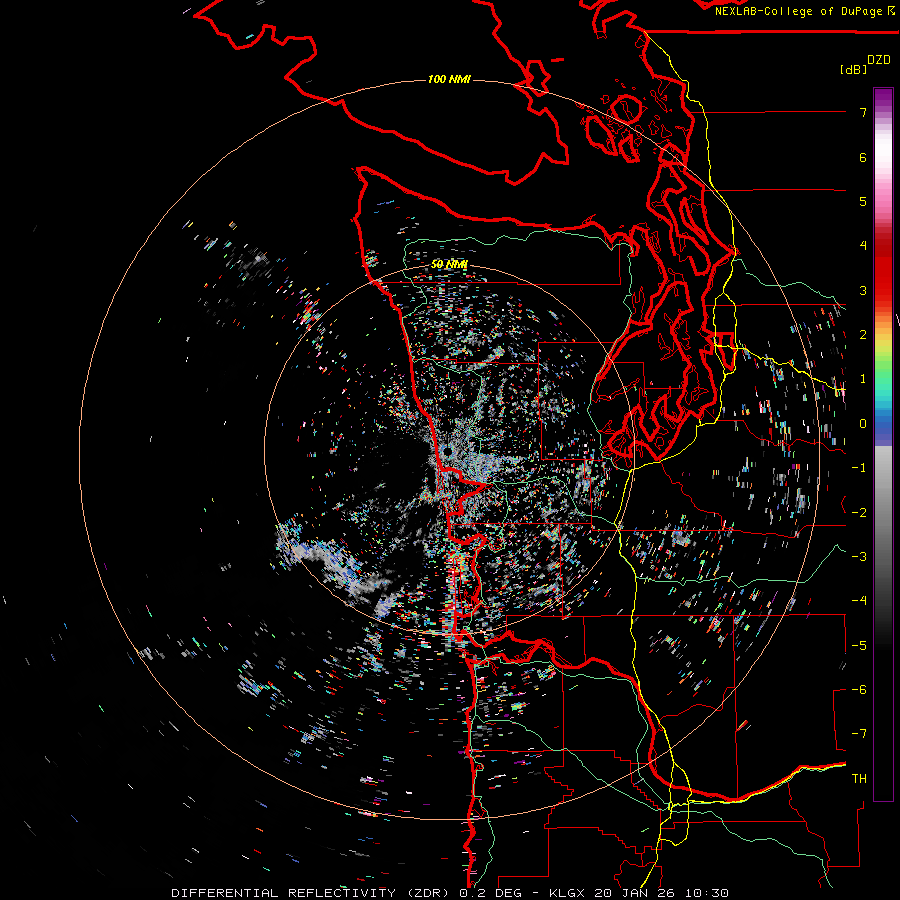Click the KLGX radar site dot at center
Image resolution: width=900 pixels, height=900 pixels.
447,452
